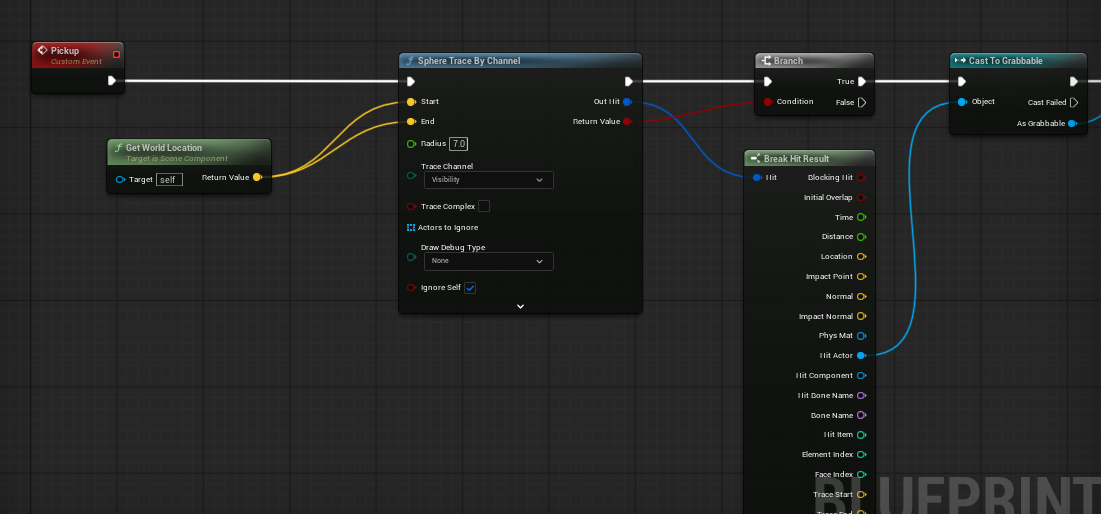
Task: Click Cast To Grabbable execution input pin
Action: (962, 81)
